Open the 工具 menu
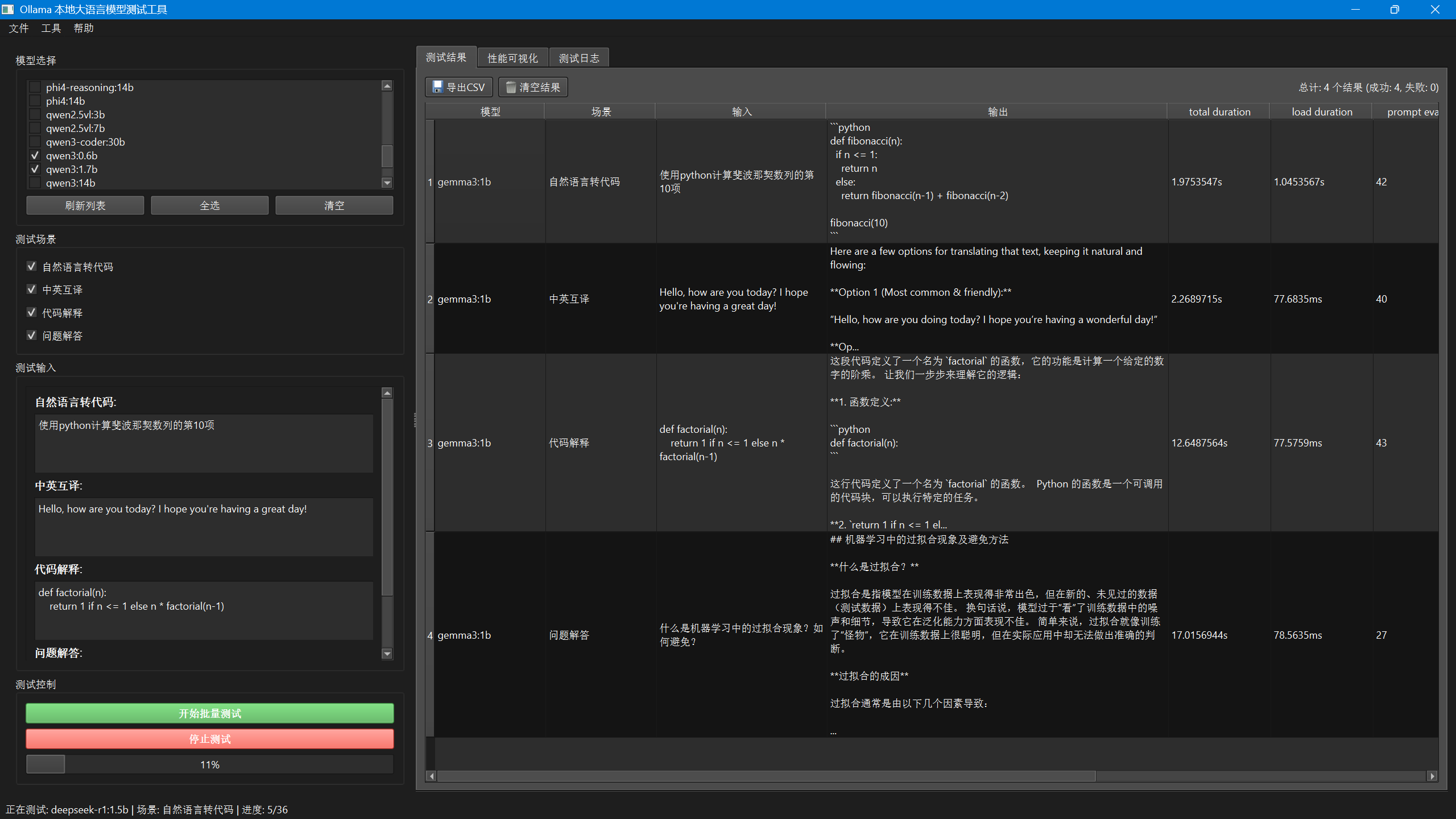Viewport: 1456px width, 819px height. point(51,28)
